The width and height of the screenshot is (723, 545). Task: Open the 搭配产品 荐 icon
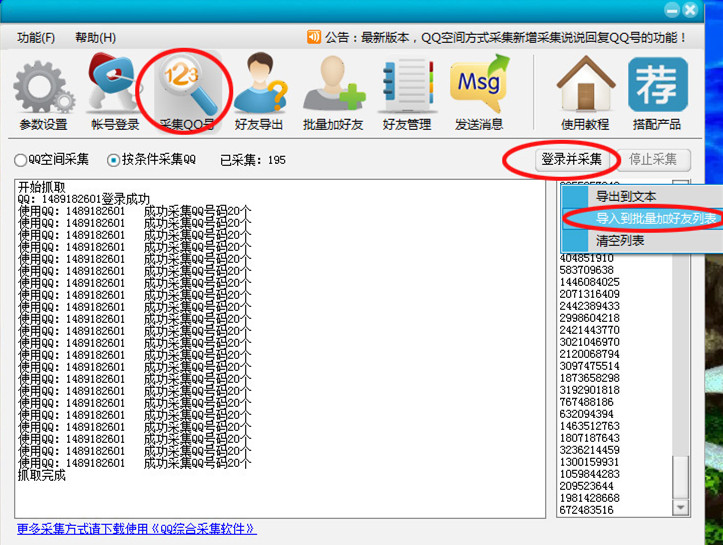[658, 84]
